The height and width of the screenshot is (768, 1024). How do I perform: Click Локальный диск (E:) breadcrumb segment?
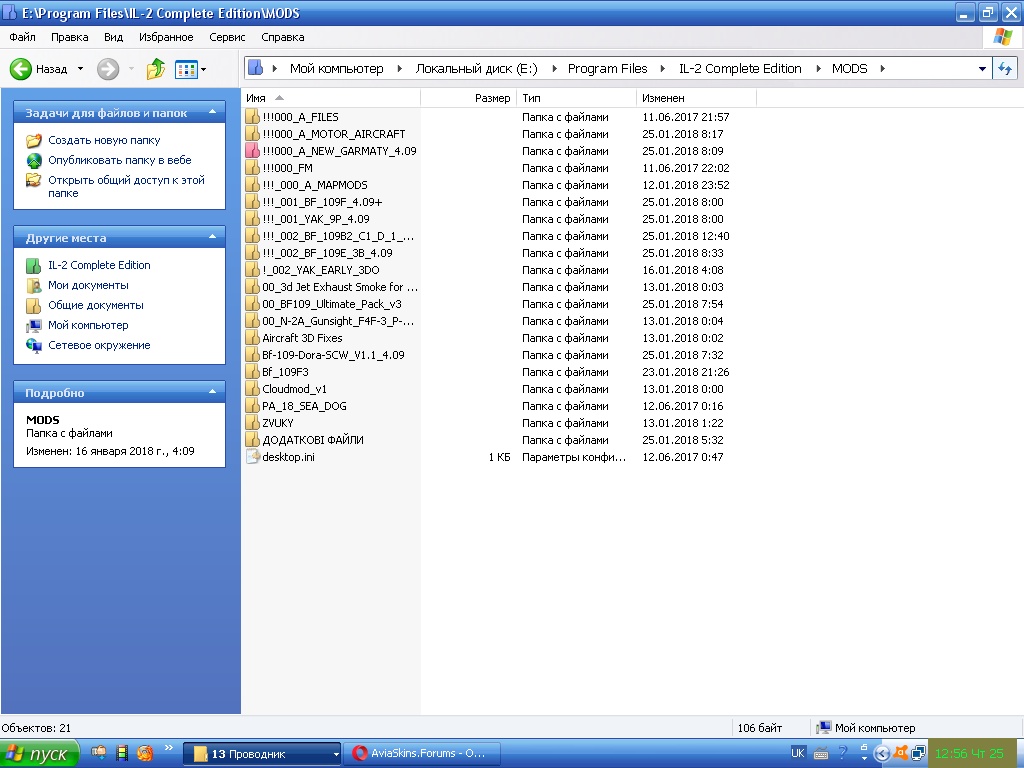pyautogui.click(x=477, y=69)
